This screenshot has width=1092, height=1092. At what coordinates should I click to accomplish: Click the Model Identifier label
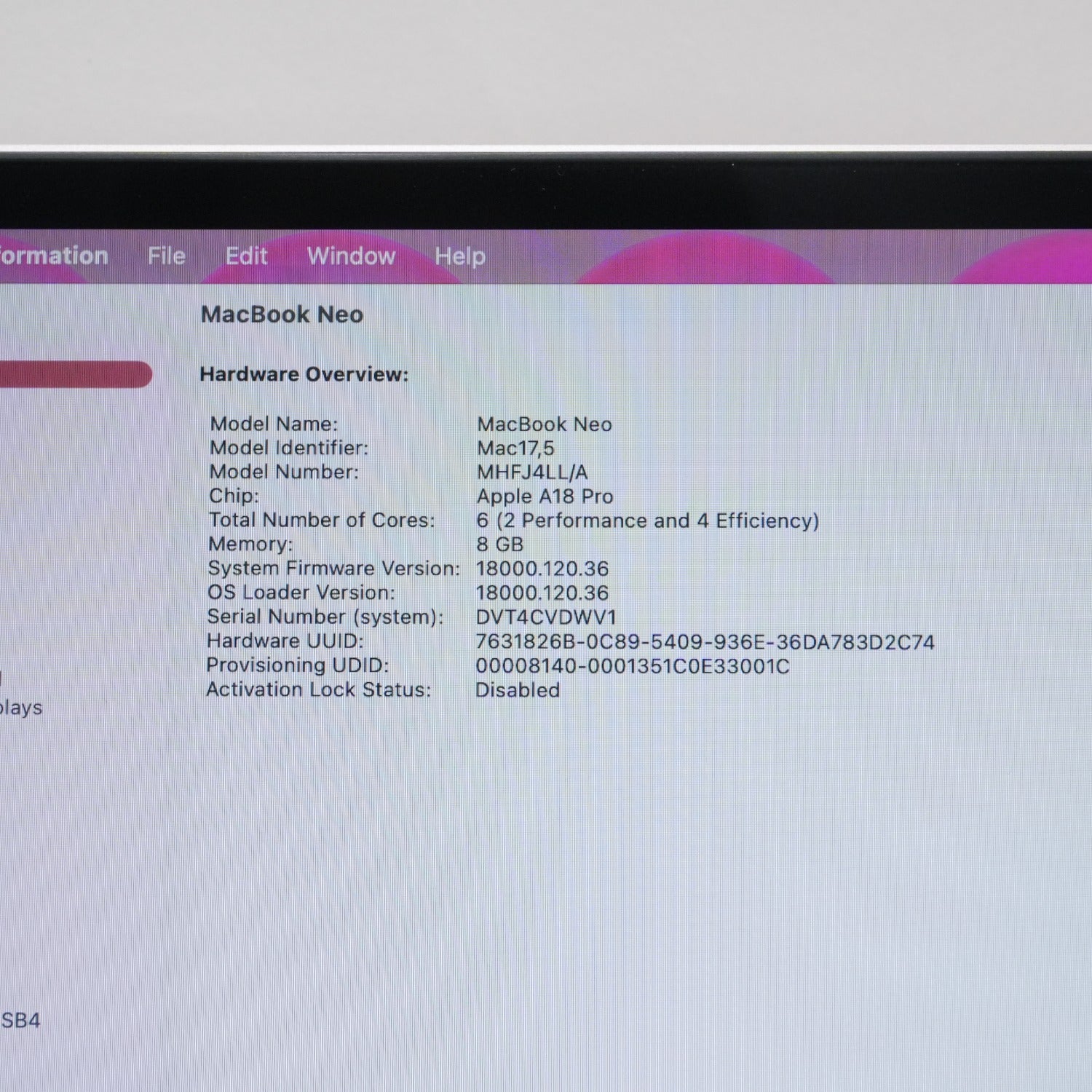click(289, 448)
